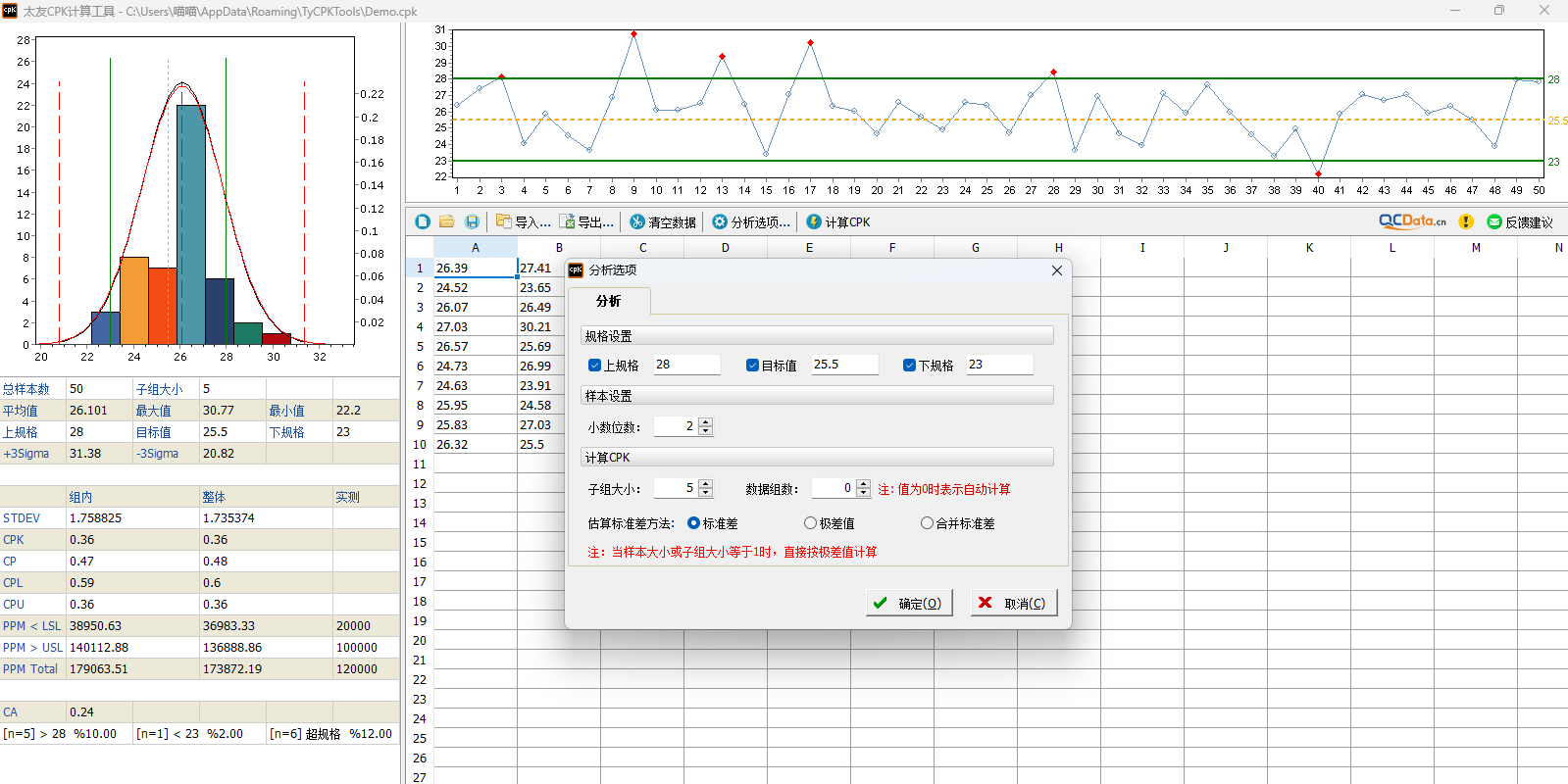Click the yellow exclamation warning icon
Screen dimensions: 1568x784
[x=1466, y=221]
